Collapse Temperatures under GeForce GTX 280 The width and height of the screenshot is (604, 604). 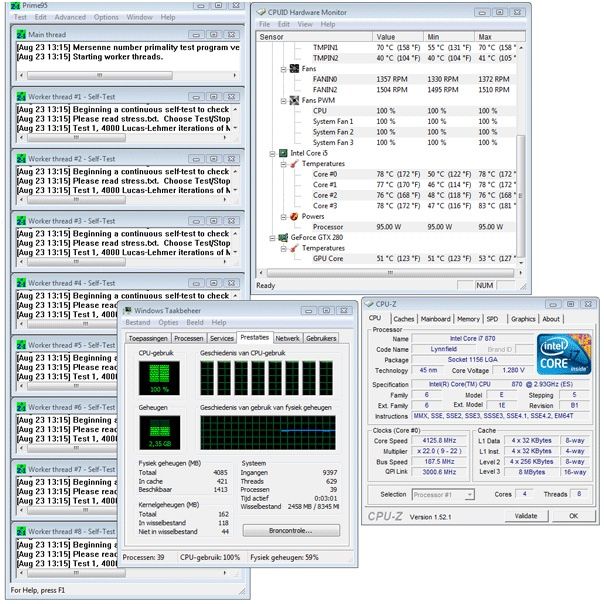point(284,248)
